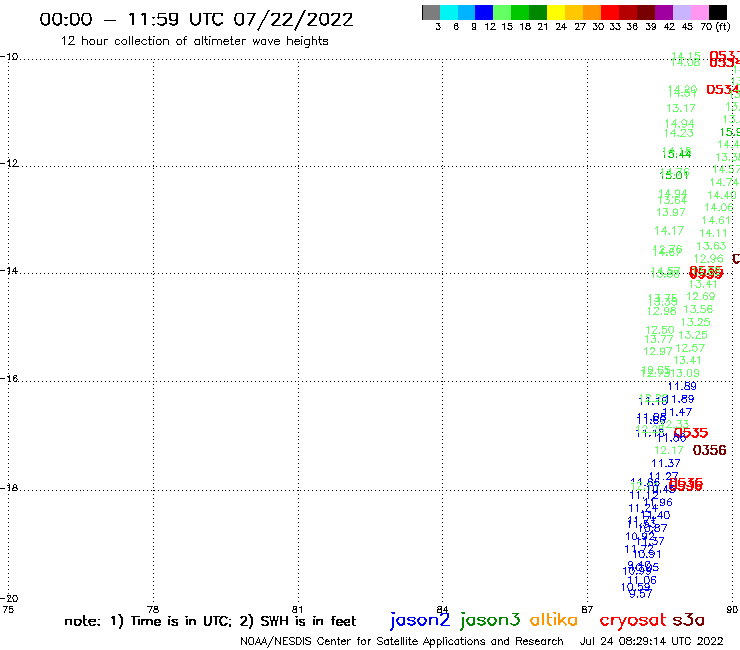Click the s3a legend label
740x650 pixels.
coord(688,620)
